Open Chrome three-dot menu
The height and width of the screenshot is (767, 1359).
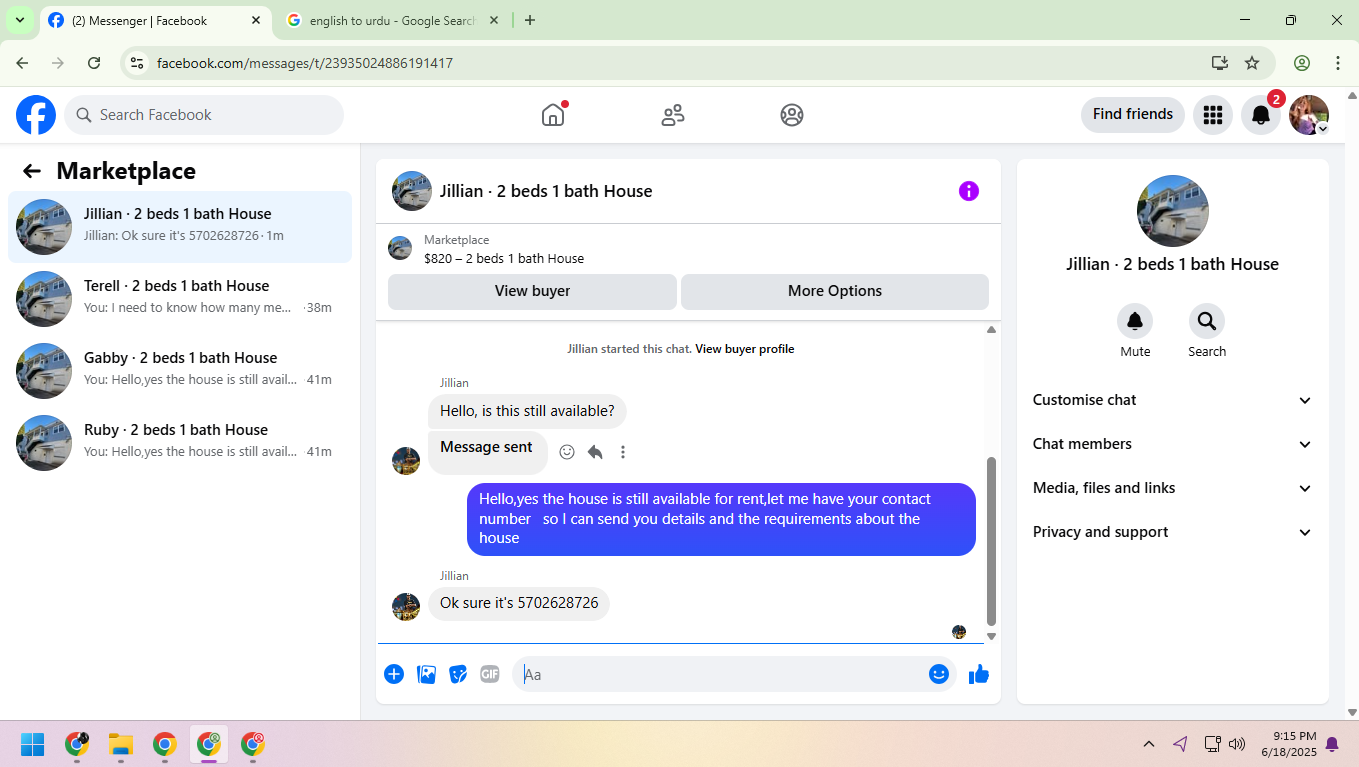[1338, 63]
